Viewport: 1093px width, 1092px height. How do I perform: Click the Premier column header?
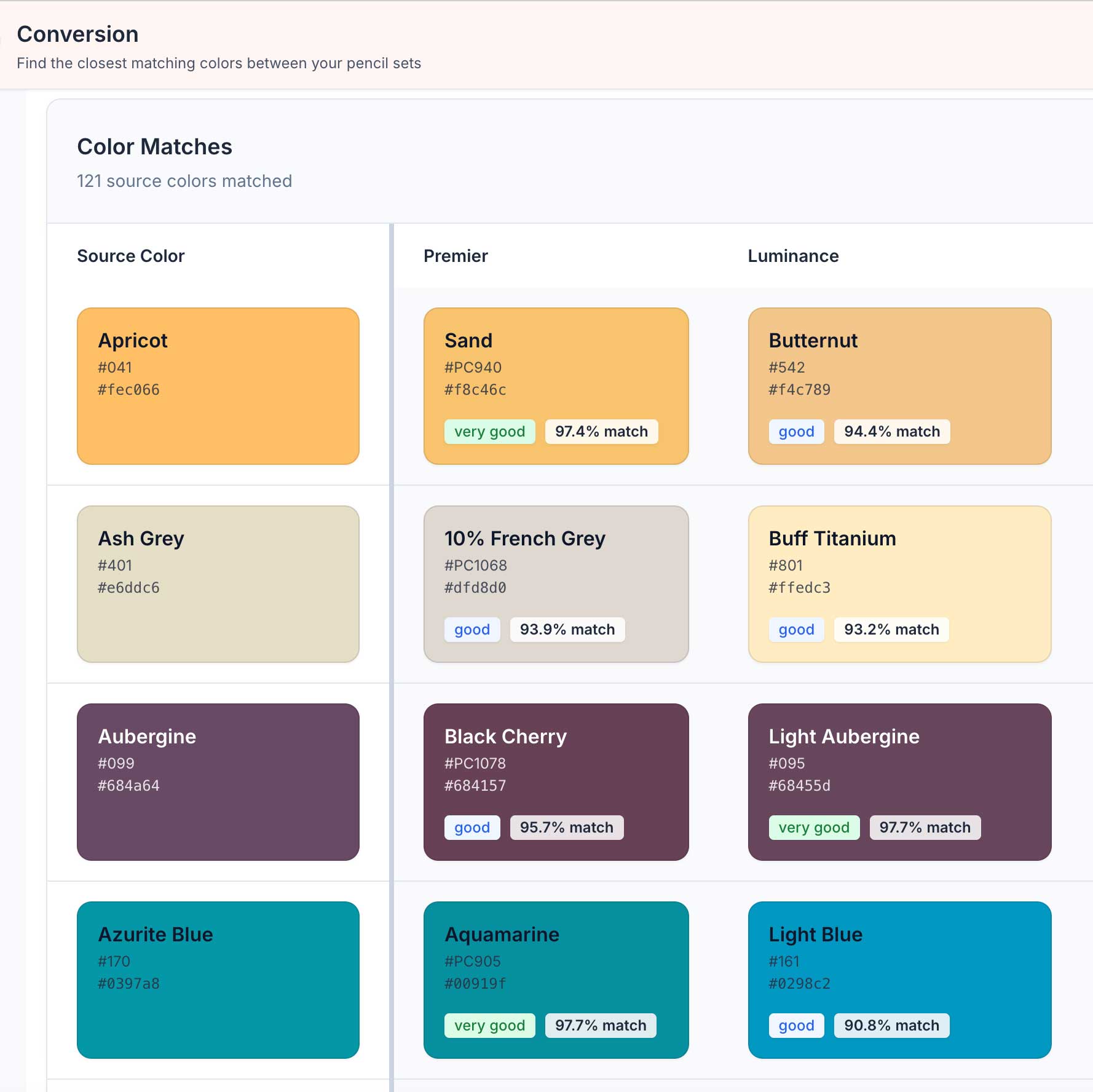(456, 256)
